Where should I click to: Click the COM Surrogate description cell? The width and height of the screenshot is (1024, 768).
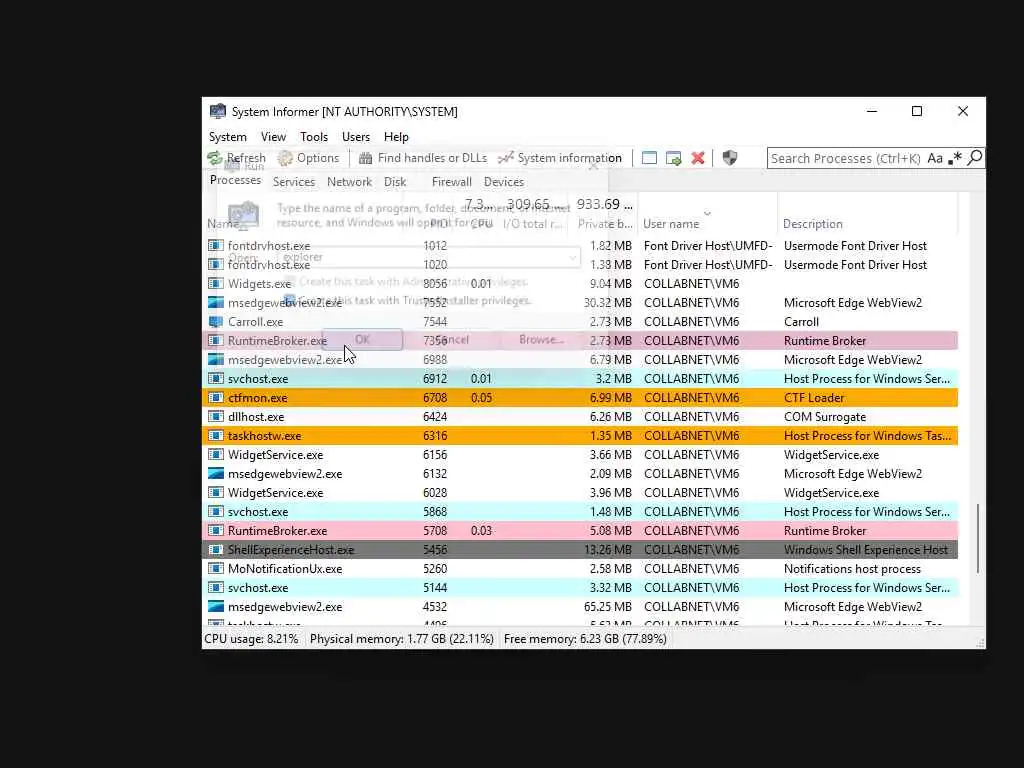[x=825, y=417]
